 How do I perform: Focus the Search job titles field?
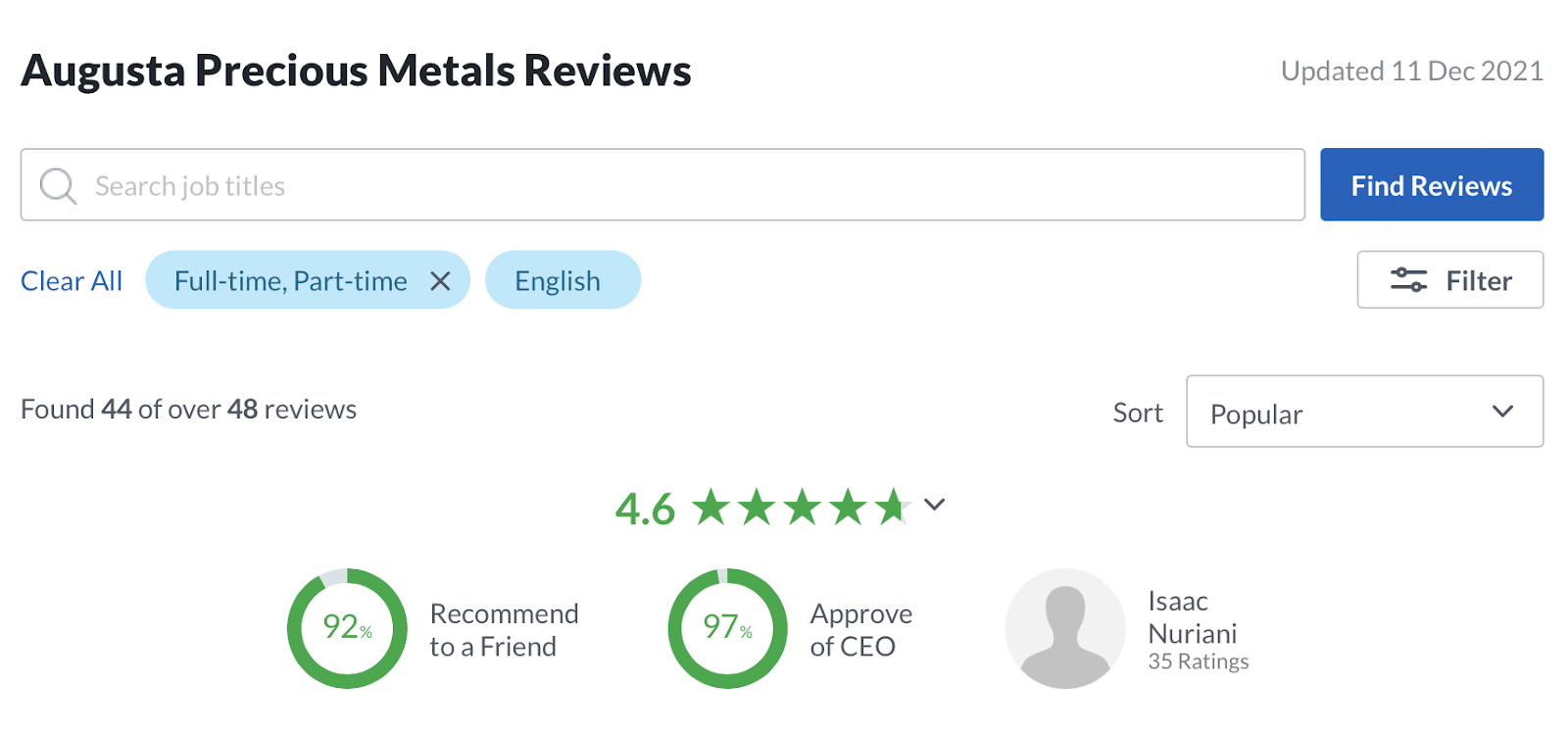686,185
